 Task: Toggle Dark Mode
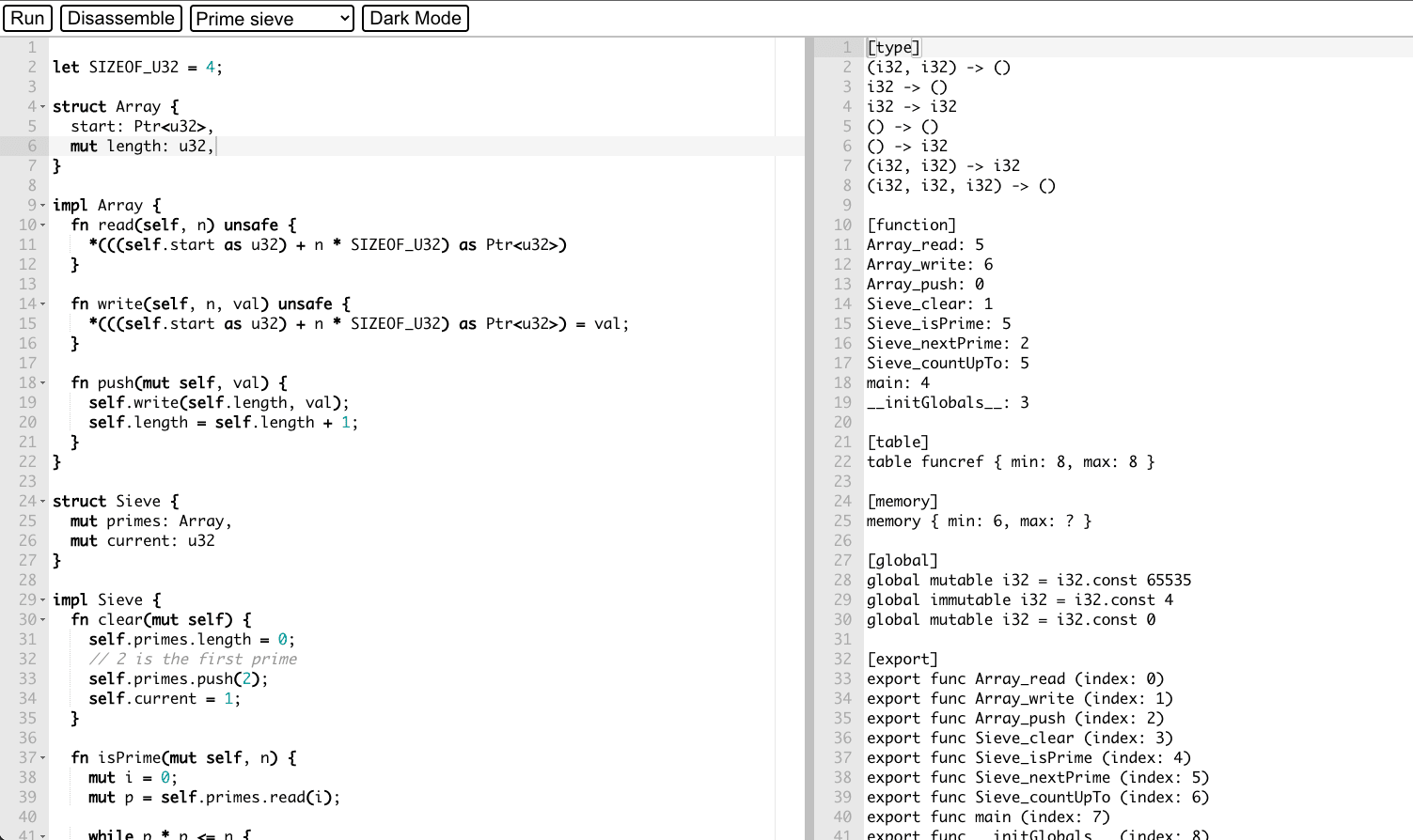pos(416,19)
